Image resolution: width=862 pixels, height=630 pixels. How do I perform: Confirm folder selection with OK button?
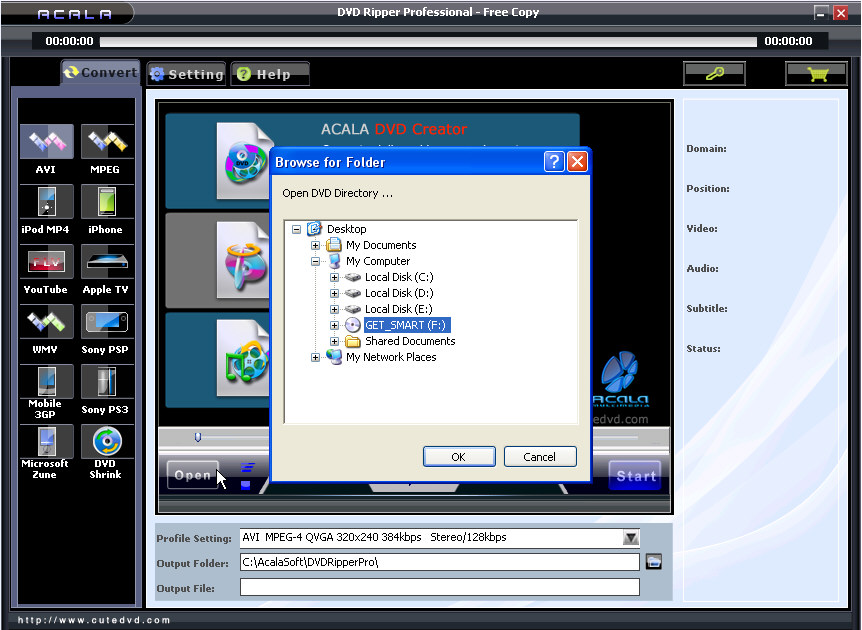tap(459, 457)
